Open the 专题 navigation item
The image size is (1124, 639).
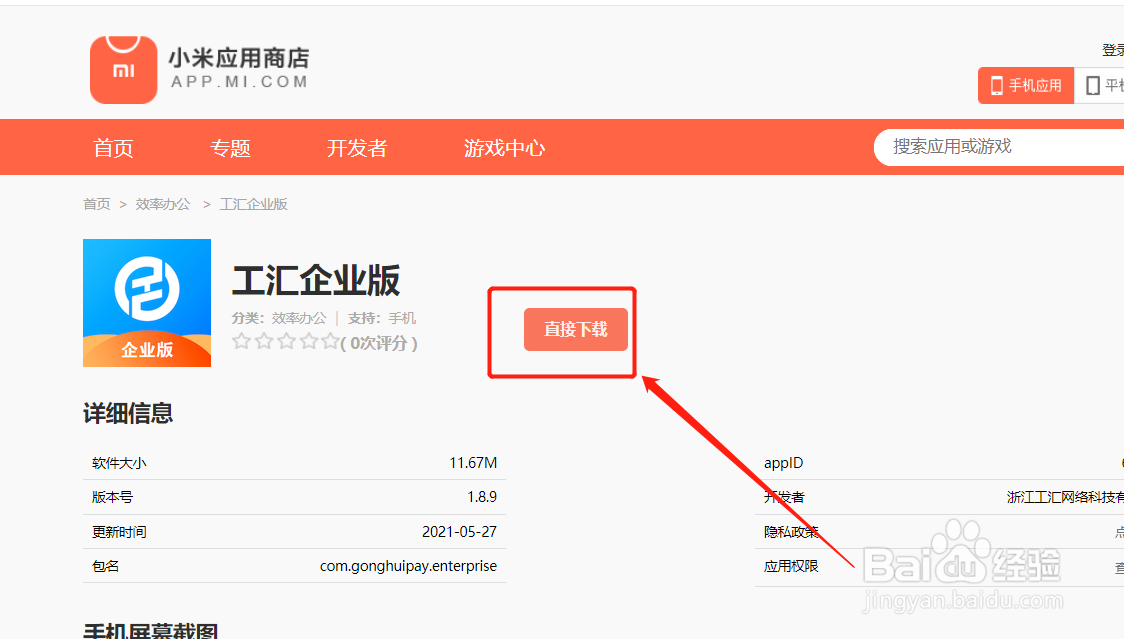coord(231,147)
